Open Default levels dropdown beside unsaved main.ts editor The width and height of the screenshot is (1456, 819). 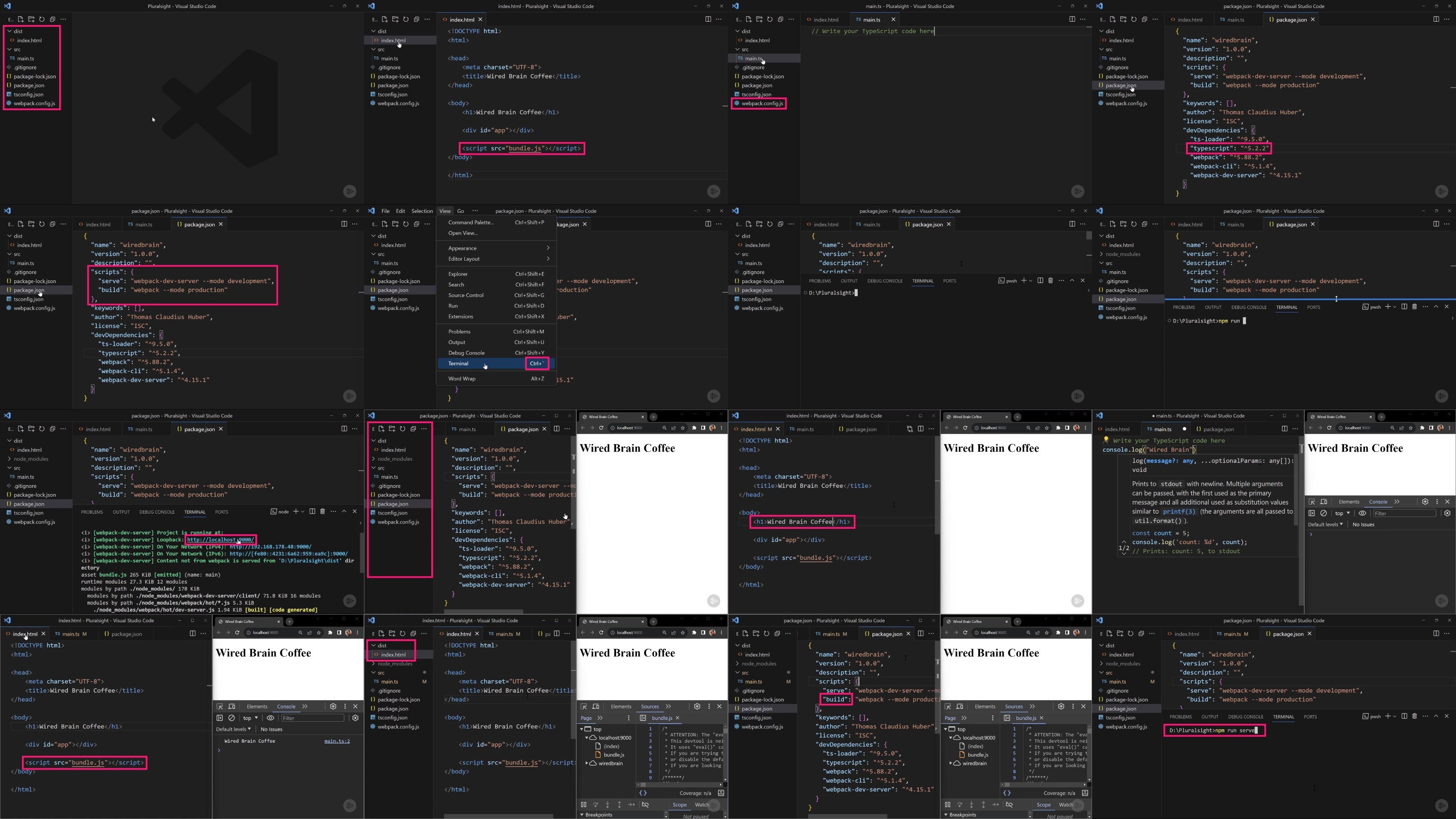pyautogui.click(x=1325, y=525)
